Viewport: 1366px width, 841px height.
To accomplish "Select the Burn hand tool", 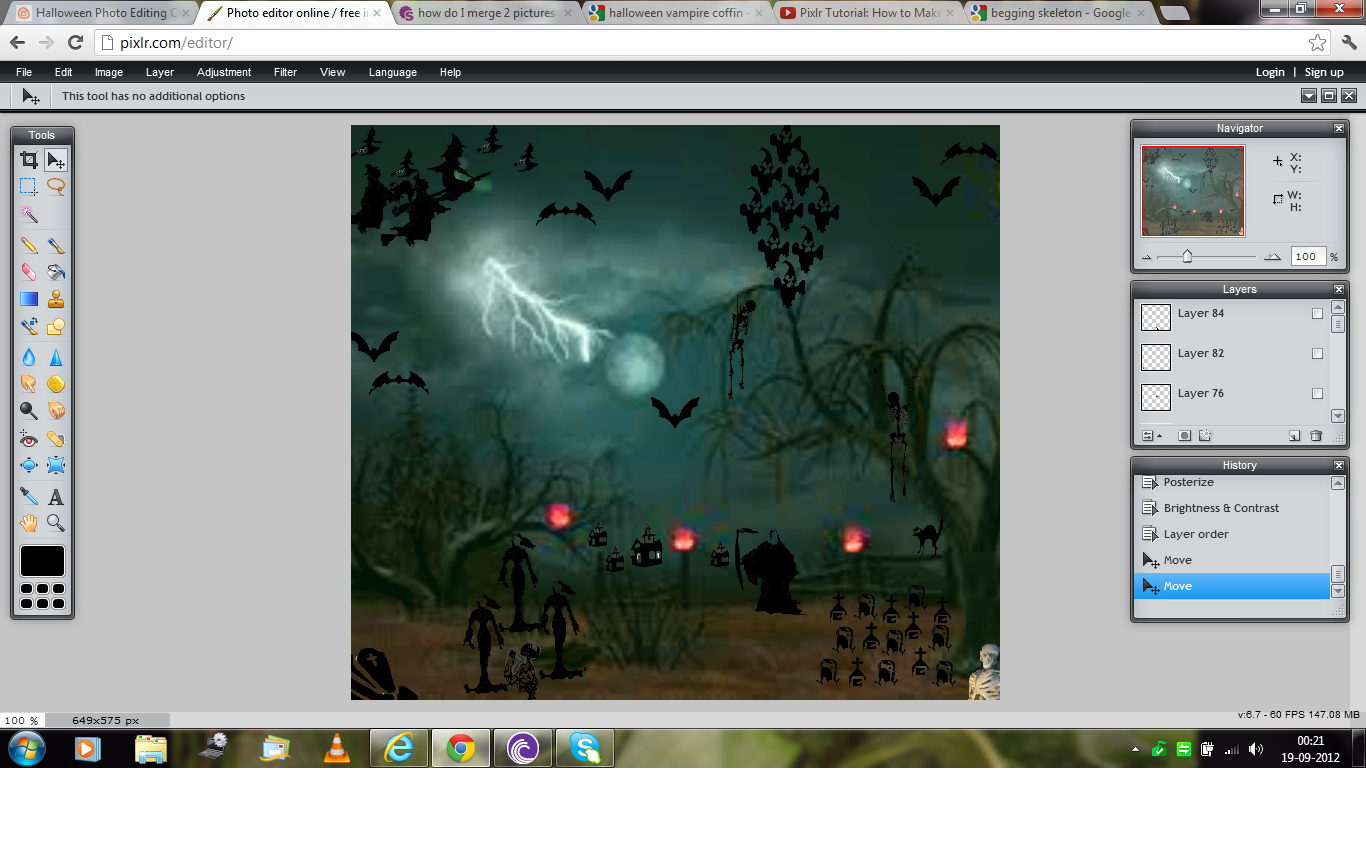I will click(x=56, y=410).
